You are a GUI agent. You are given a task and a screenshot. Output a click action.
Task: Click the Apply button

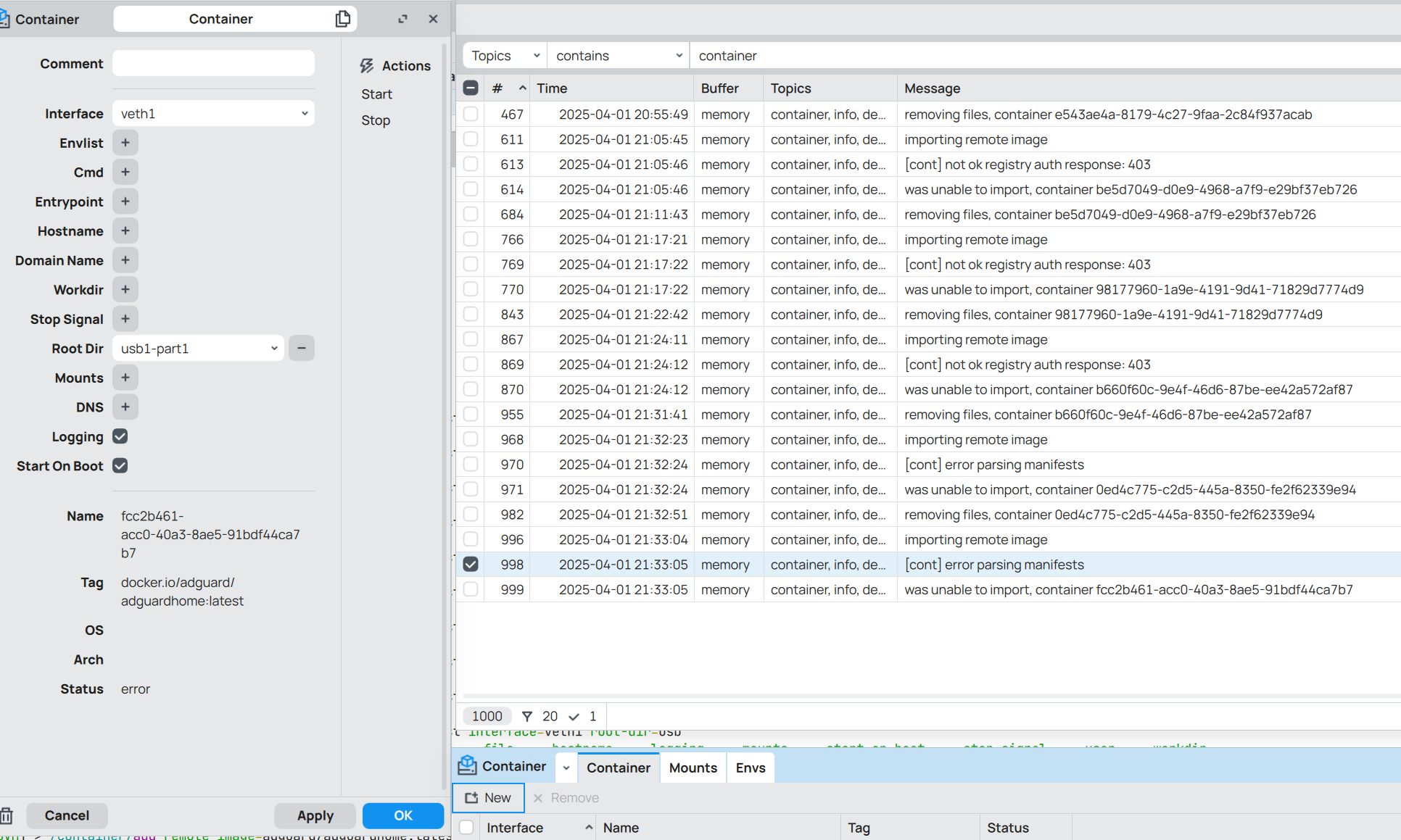[x=315, y=815]
